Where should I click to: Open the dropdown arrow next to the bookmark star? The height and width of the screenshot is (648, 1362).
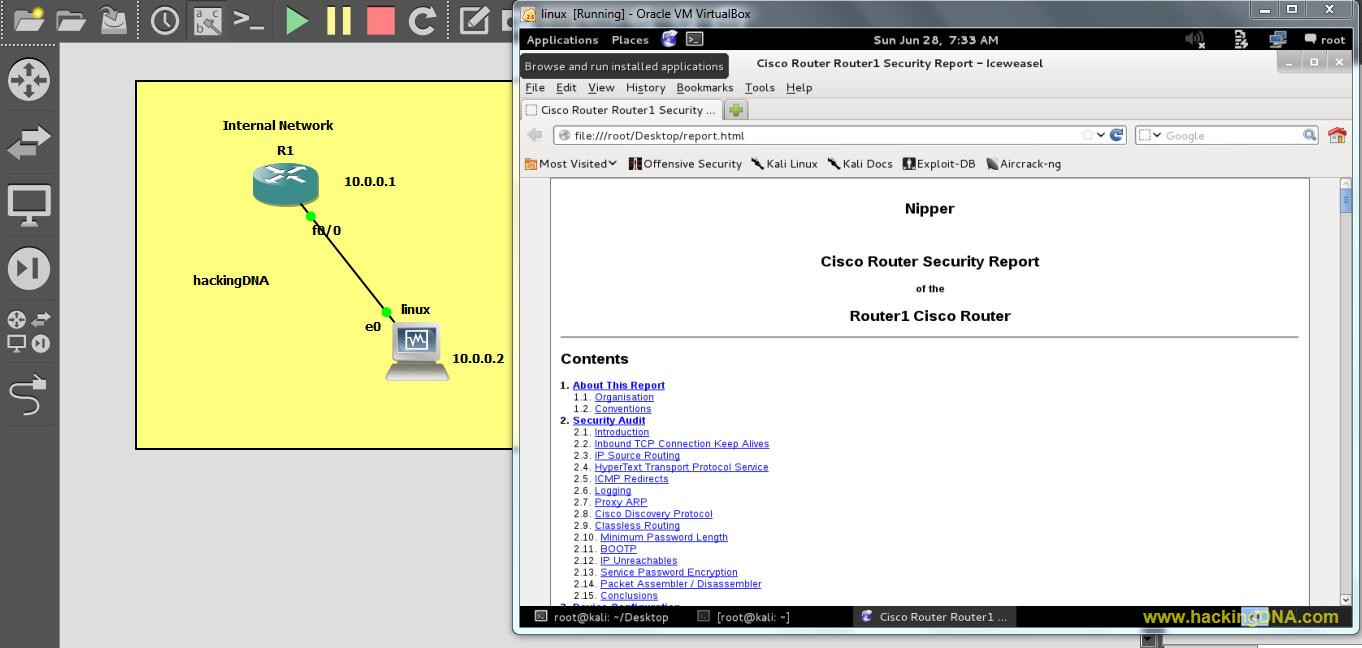click(1101, 134)
